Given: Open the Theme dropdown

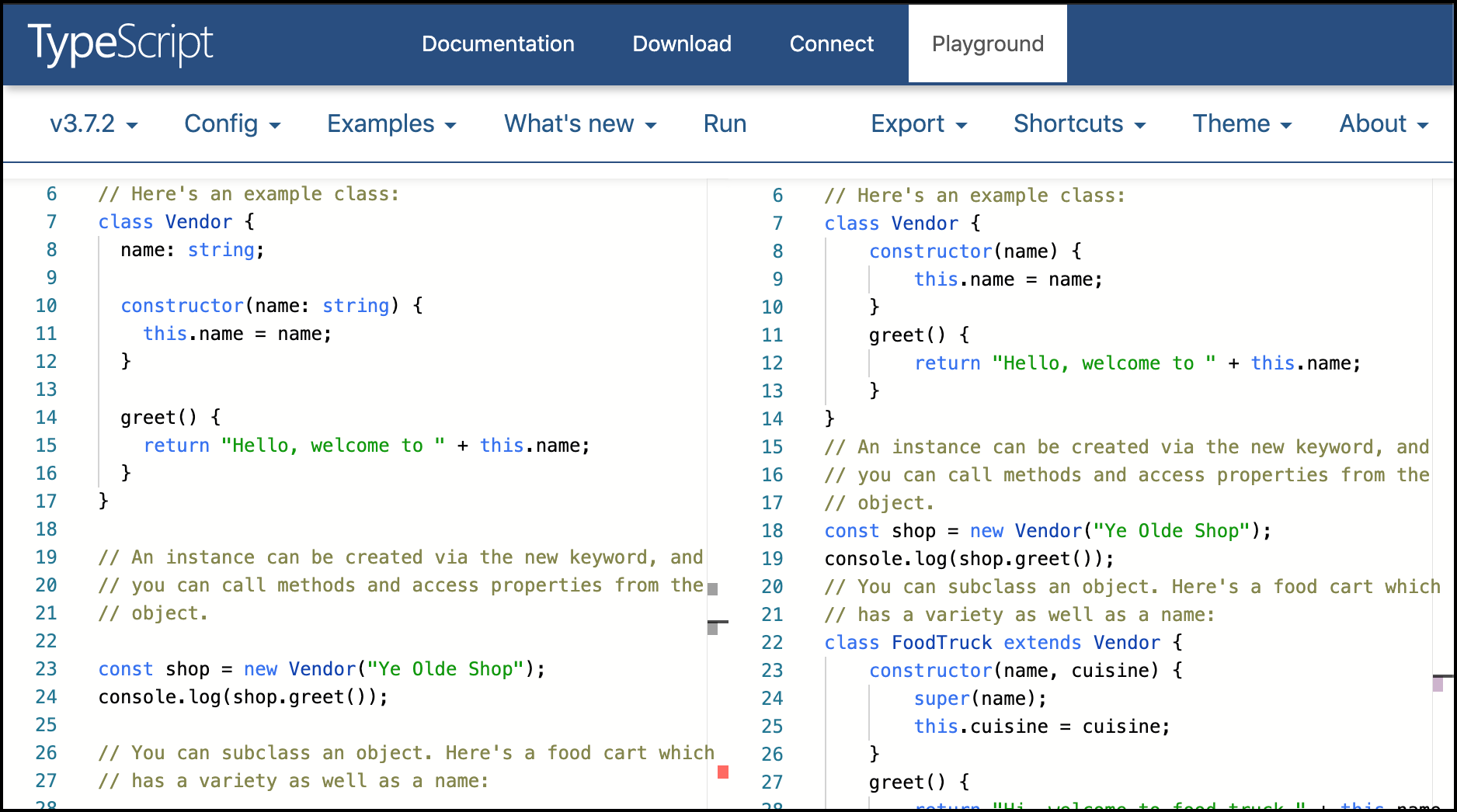Looking at the screenshot, I should [1241, 123].
